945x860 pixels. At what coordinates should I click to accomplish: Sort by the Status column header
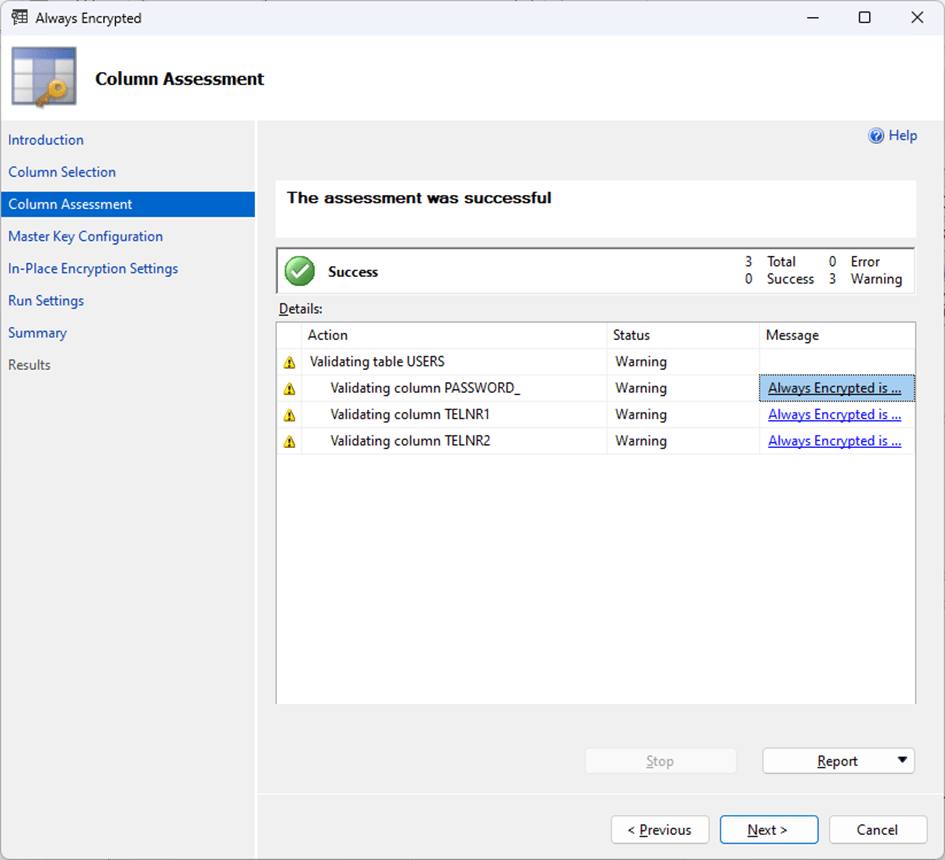tap(632, 335)
